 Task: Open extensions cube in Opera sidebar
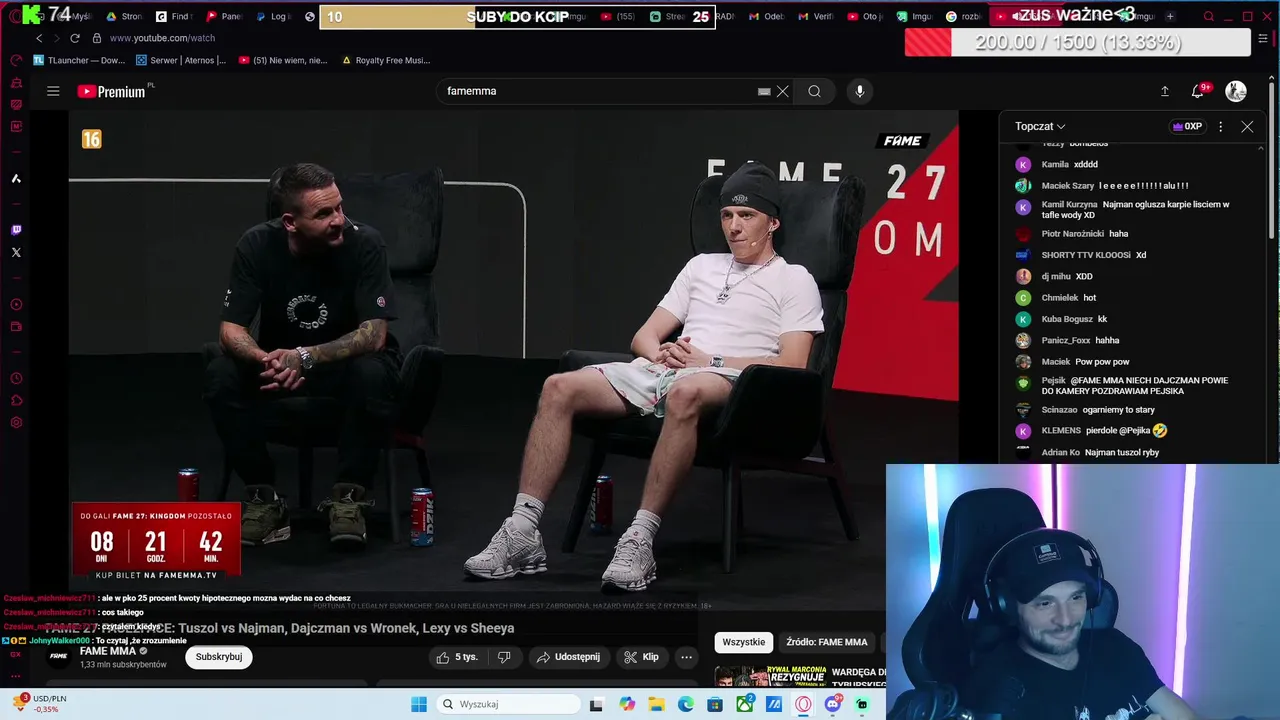coord(16,400)
